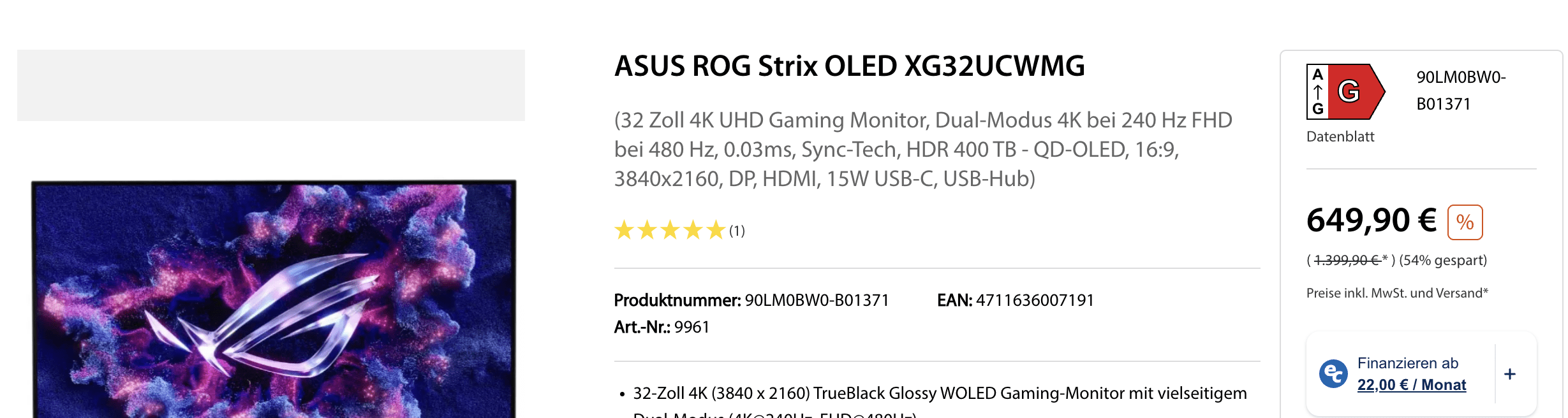
Task: Click the Art.-Nr. 9961 value
Action: 692,327
